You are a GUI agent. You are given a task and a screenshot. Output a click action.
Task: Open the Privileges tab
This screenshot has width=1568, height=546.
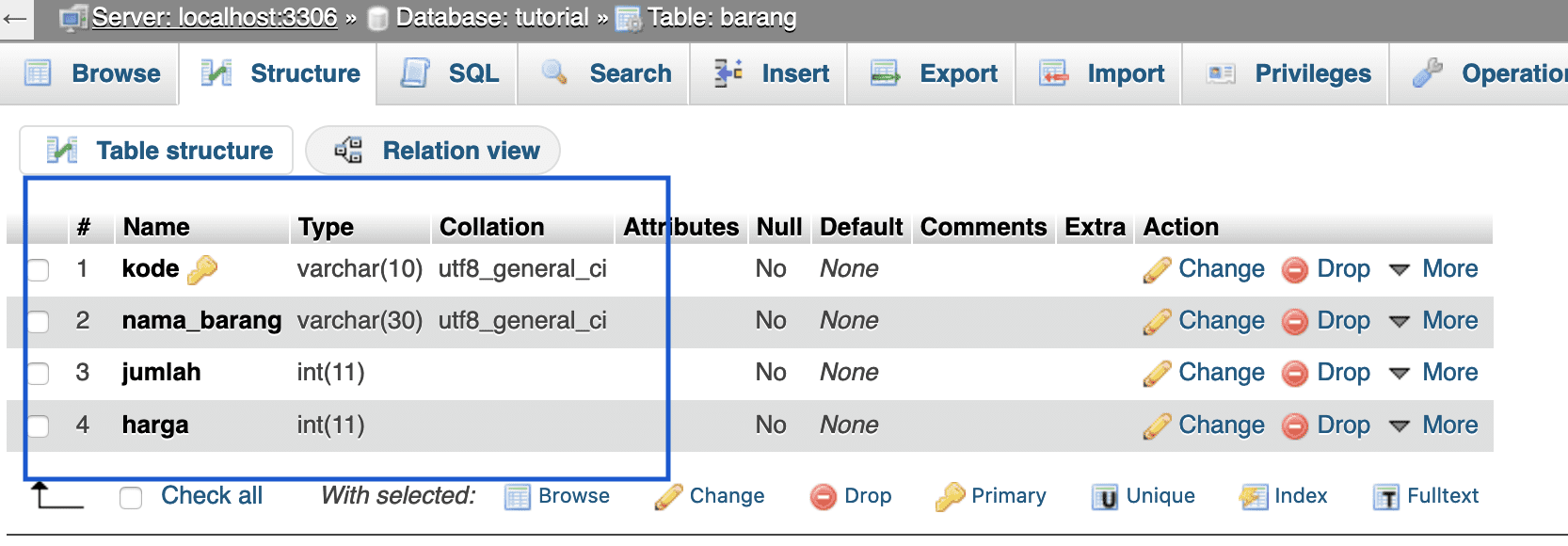coord(1288,73)
